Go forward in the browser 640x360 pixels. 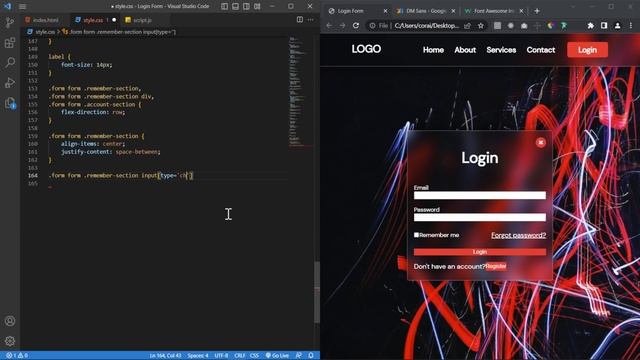342,25
